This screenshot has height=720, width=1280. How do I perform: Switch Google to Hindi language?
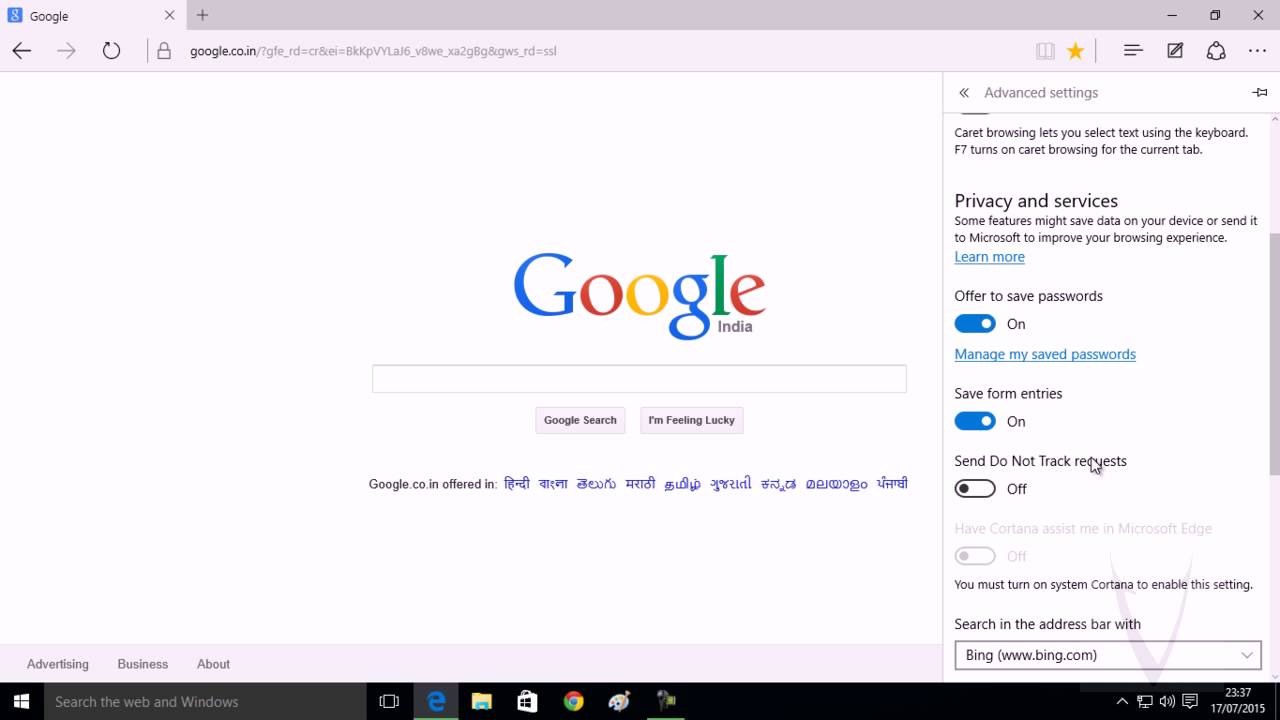[x=517, y=484]
